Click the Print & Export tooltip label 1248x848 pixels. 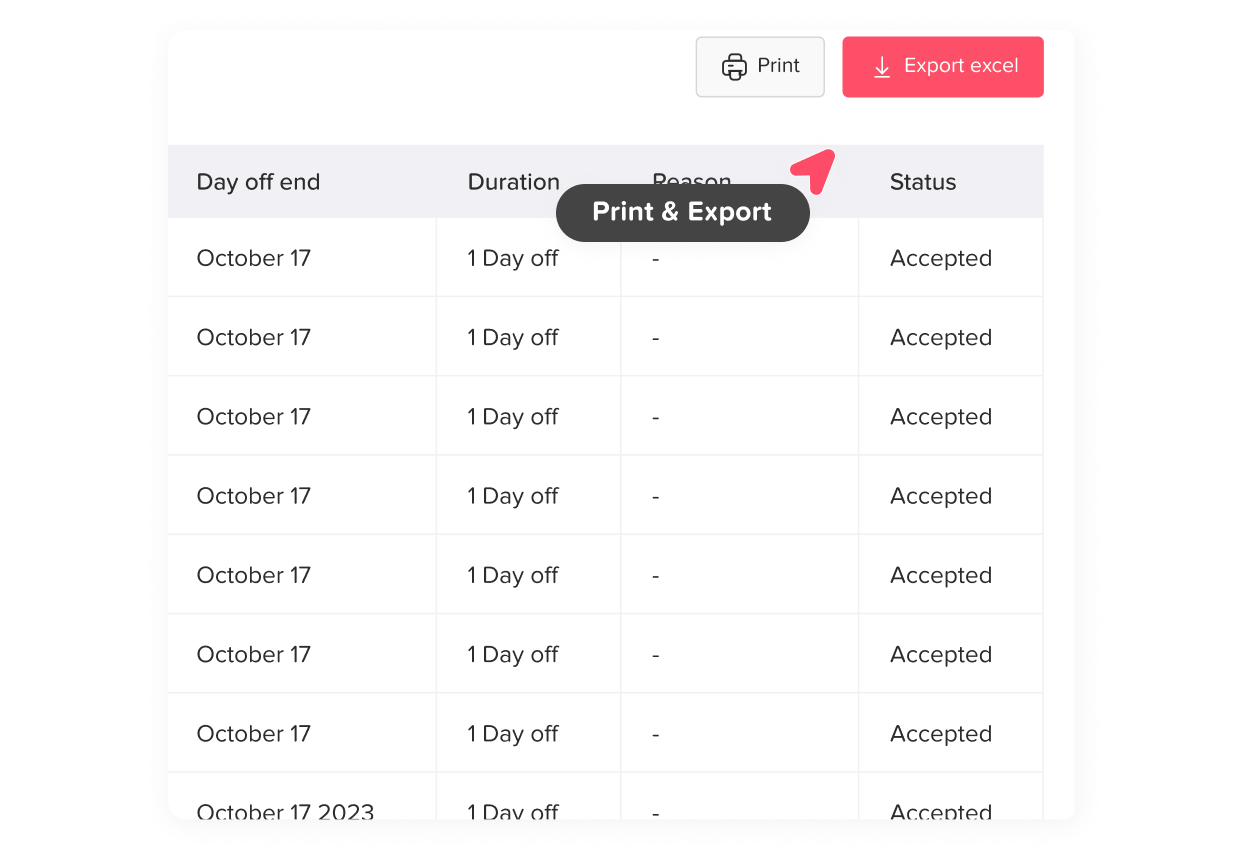click(682, 212)
